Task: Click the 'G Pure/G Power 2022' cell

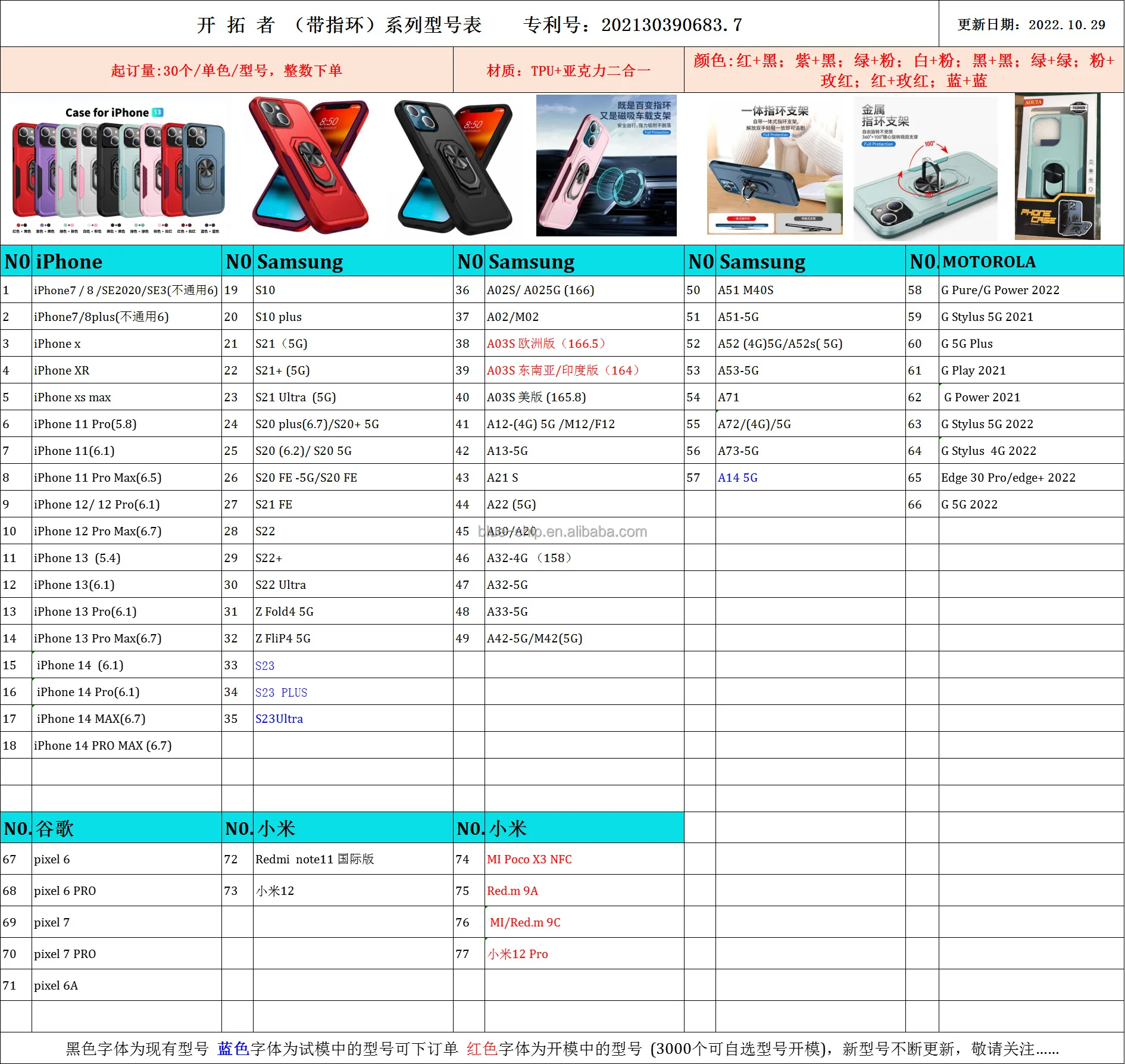Action: tap(1032, 290)
